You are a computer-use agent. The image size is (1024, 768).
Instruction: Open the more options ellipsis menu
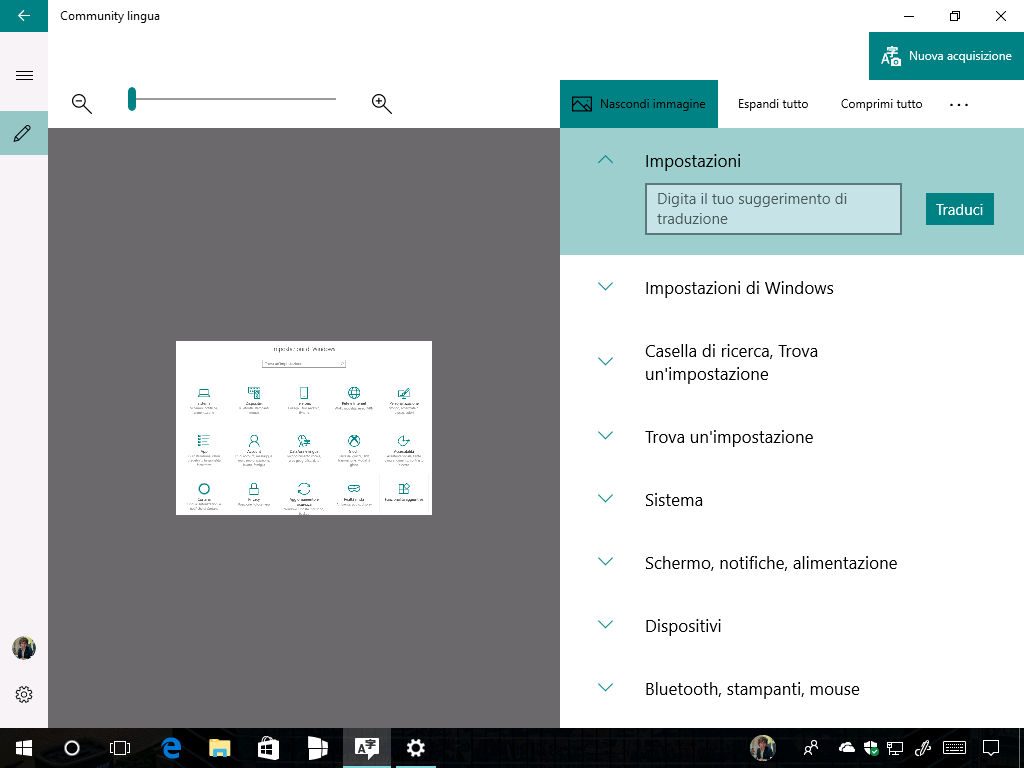pyautogui.click(x=959, y=104)
